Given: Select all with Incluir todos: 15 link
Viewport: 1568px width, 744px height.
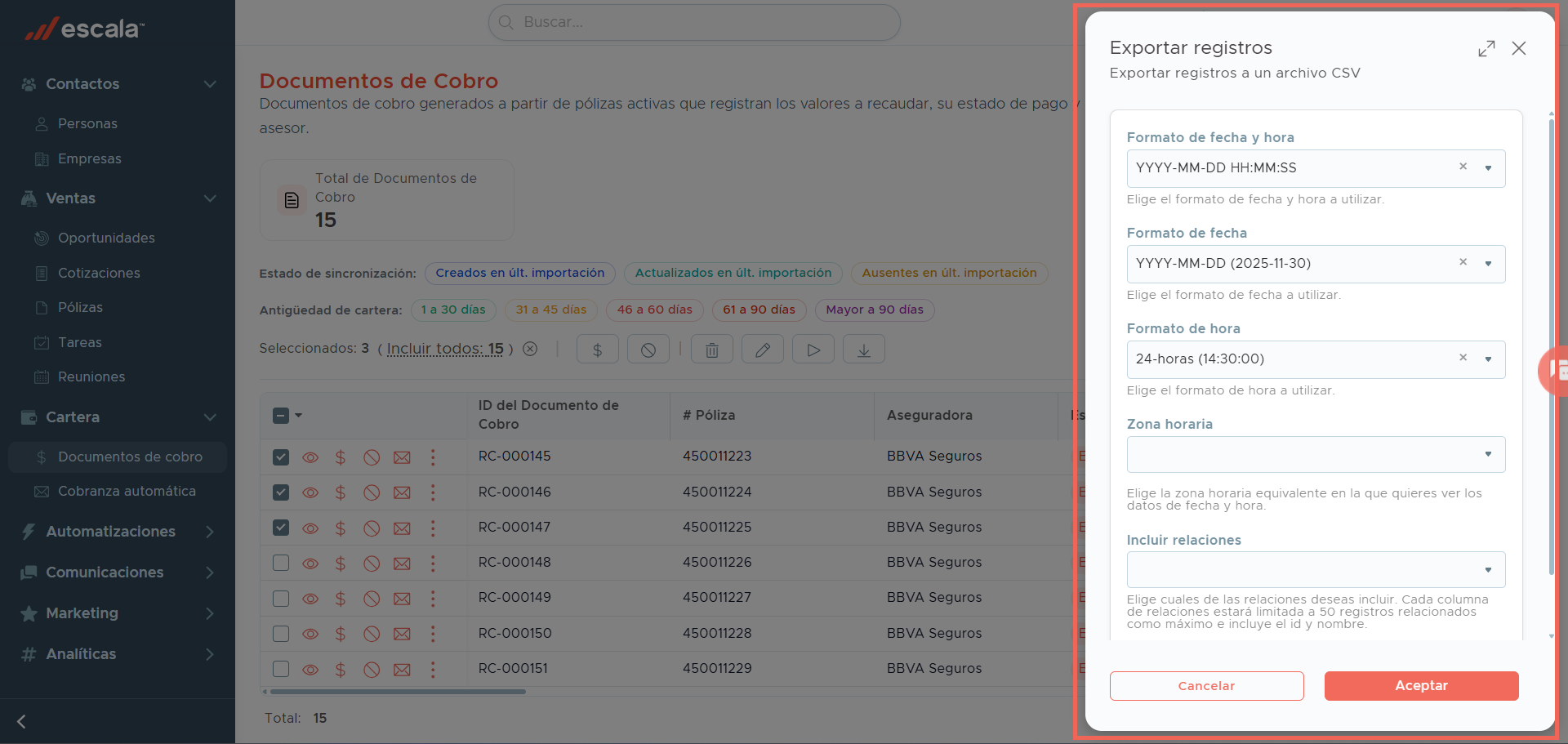Looking at the screenshot, I should [445, 349].
